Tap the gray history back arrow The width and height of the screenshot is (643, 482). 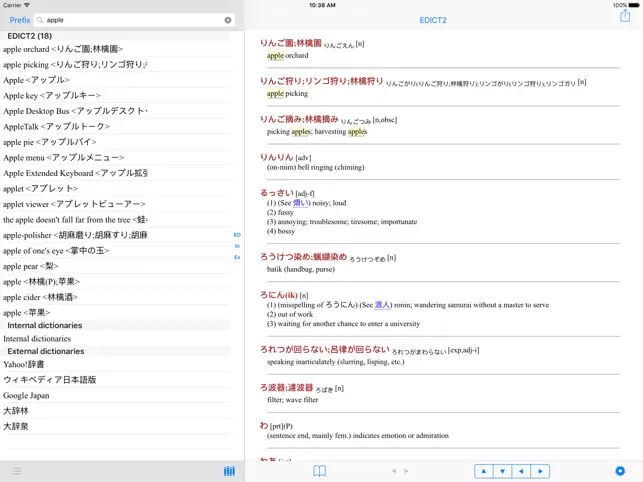tap(394, 471)
